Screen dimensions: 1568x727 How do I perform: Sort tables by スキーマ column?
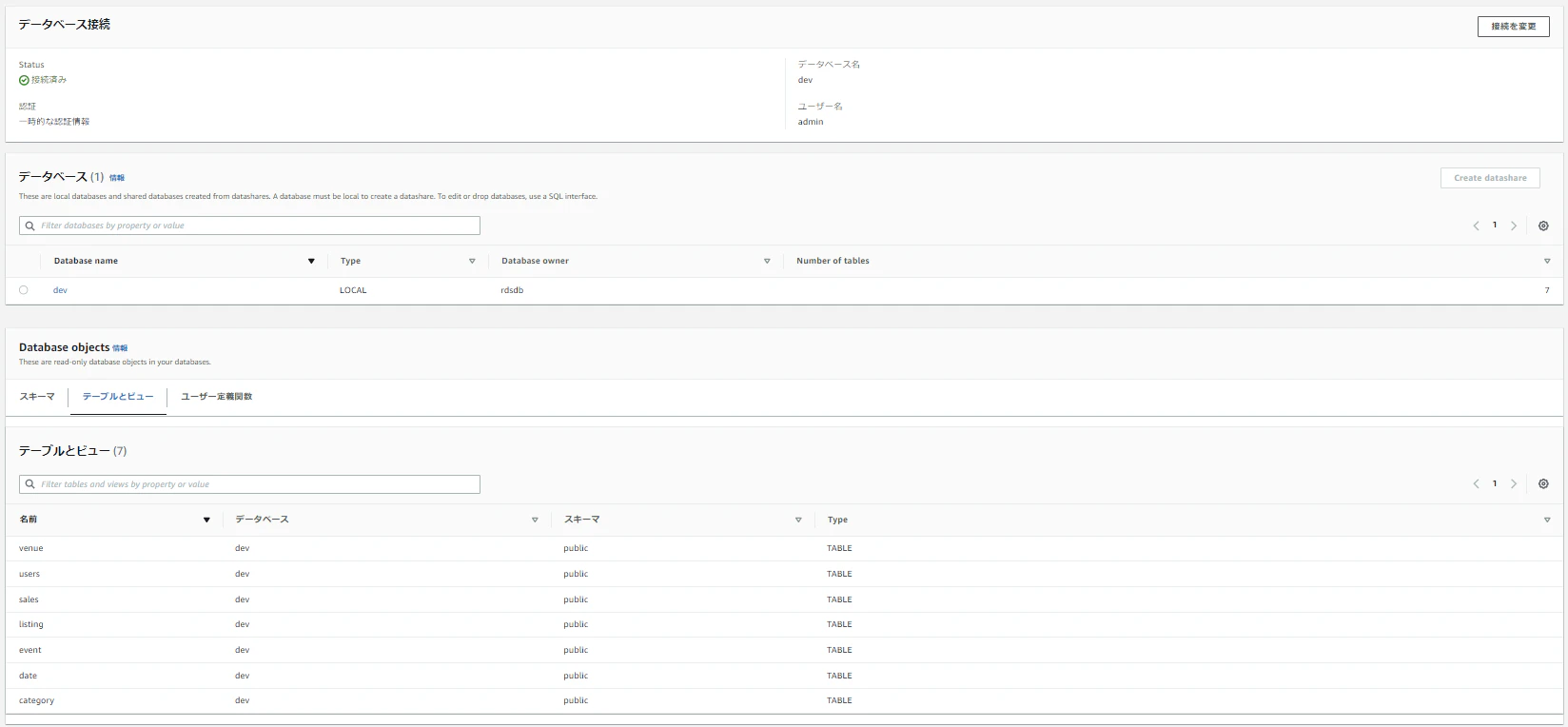click(798, 520)
